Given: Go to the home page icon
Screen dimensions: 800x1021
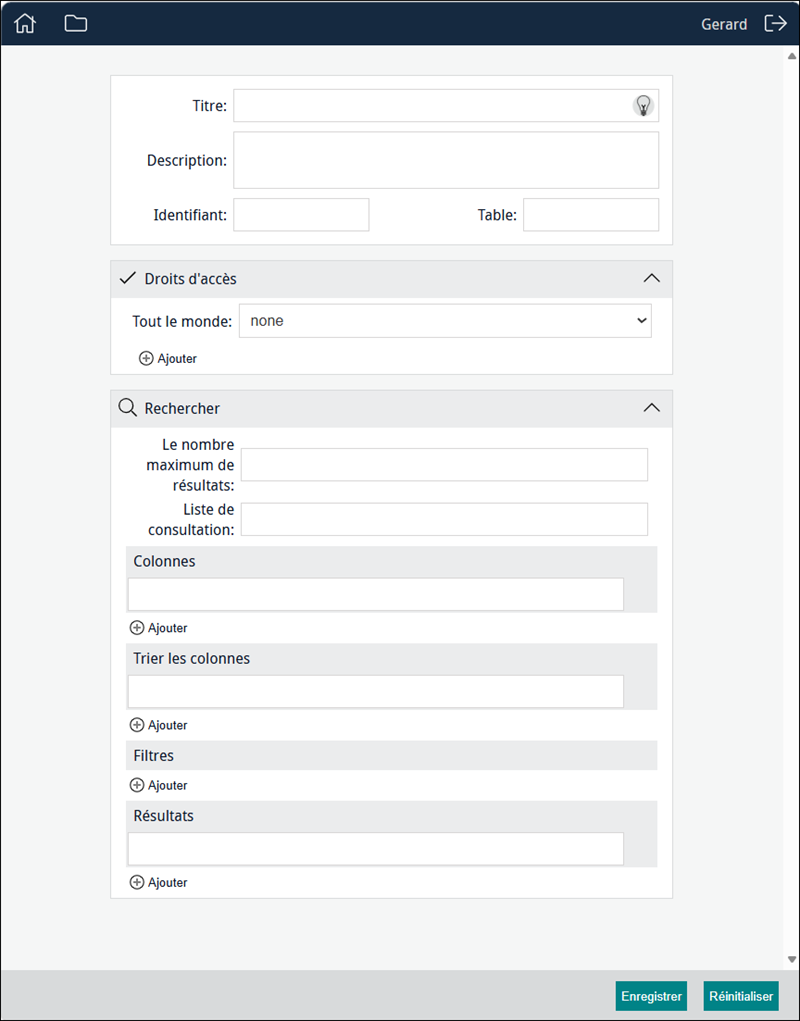Looking at the screenshot, I should coord(25,23).
